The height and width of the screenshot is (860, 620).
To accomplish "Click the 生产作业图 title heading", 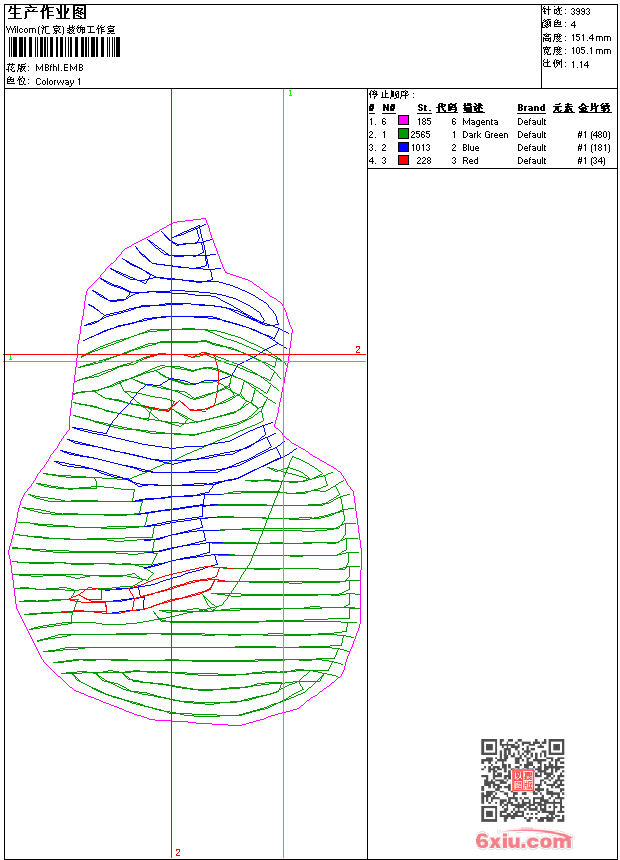I will point(47,12).
